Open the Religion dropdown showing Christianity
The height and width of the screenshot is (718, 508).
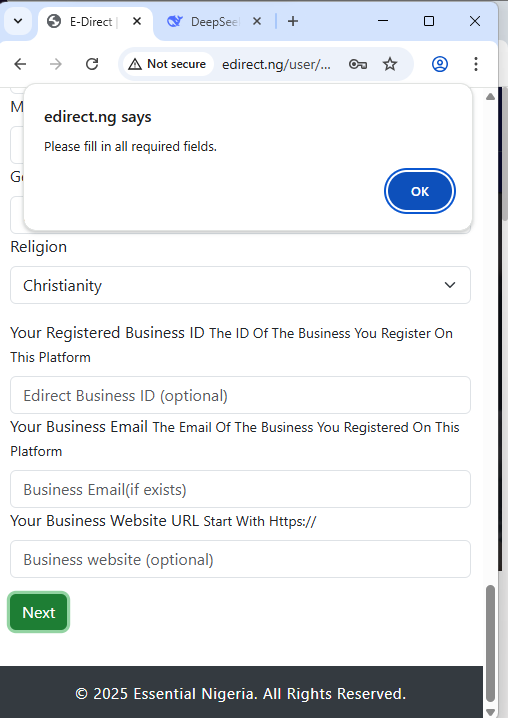240,285
